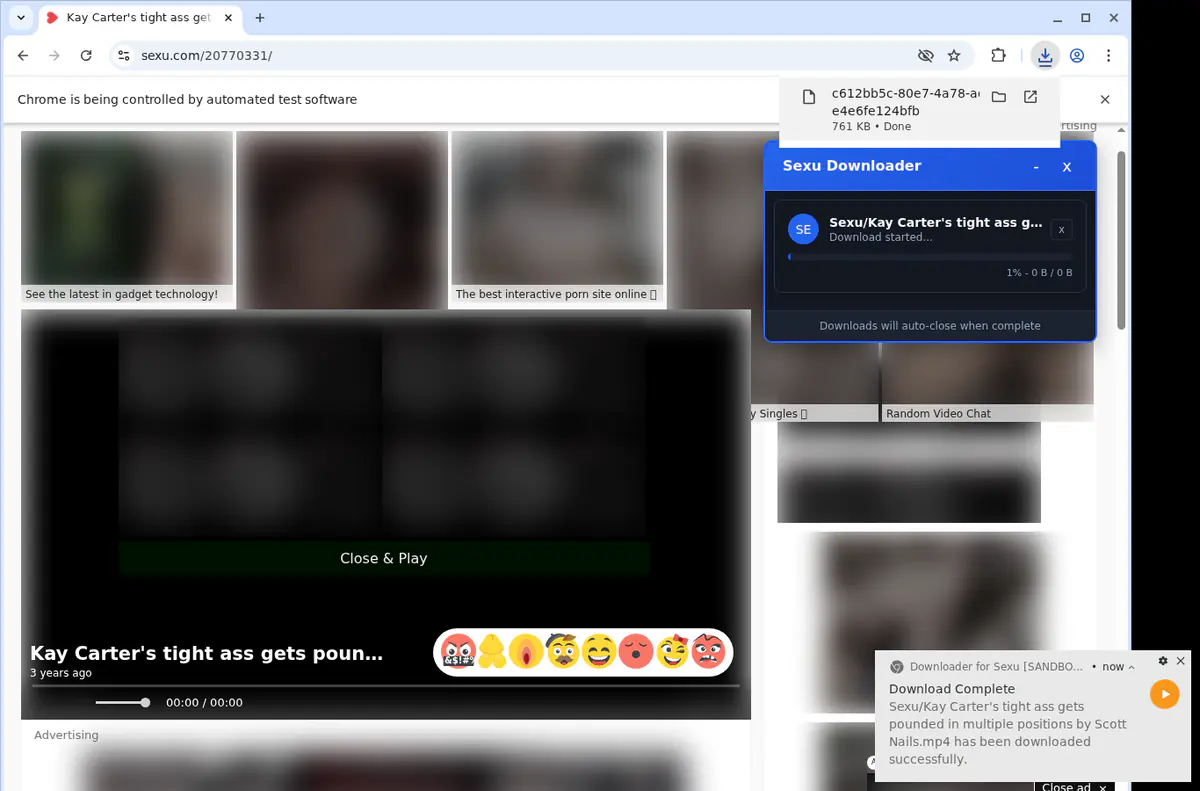Open the Chrome profile icon
The image size is (1200, 791).
(1077, 56)
